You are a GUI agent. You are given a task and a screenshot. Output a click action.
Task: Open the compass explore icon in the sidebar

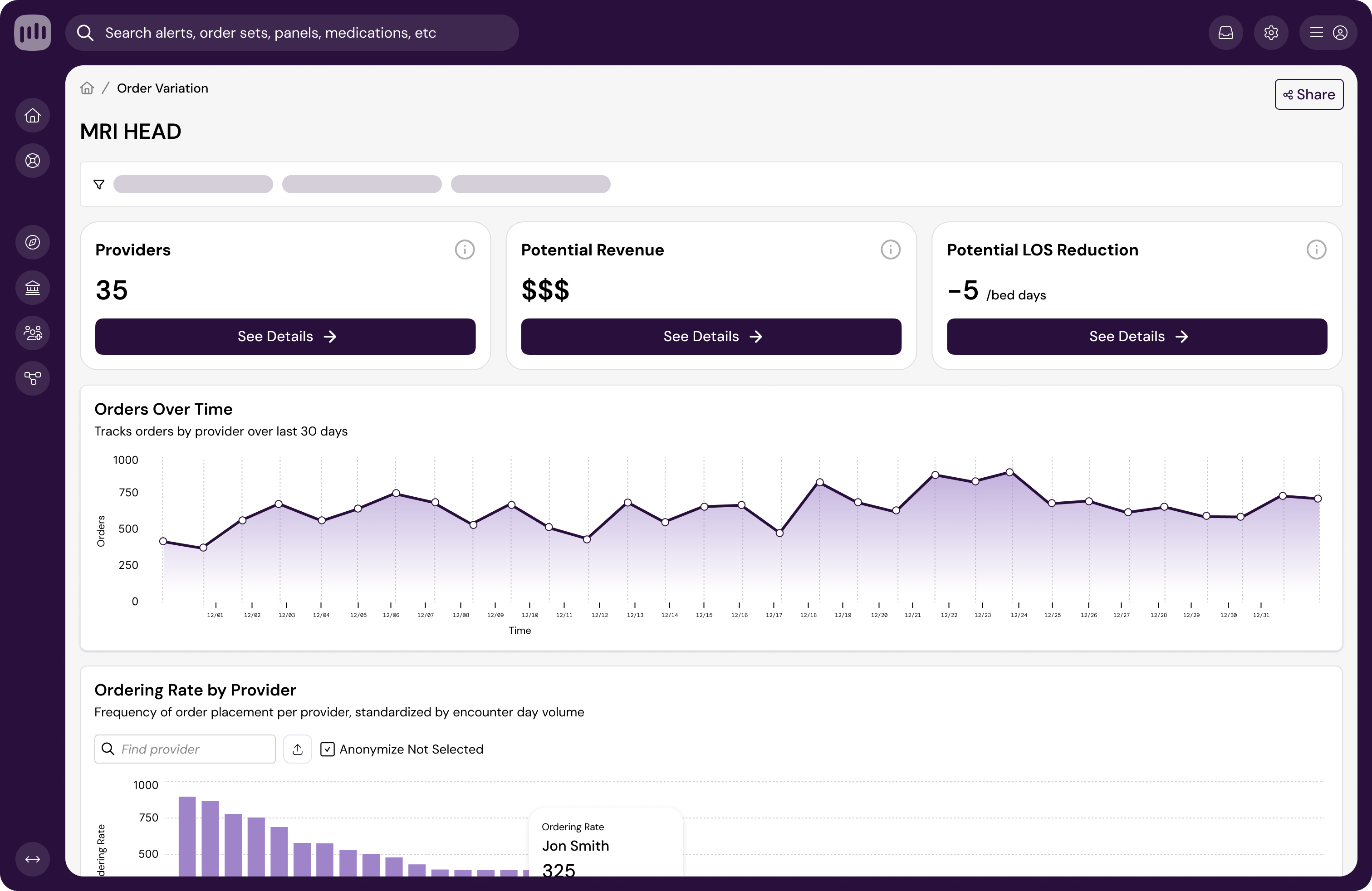point(33,242)
